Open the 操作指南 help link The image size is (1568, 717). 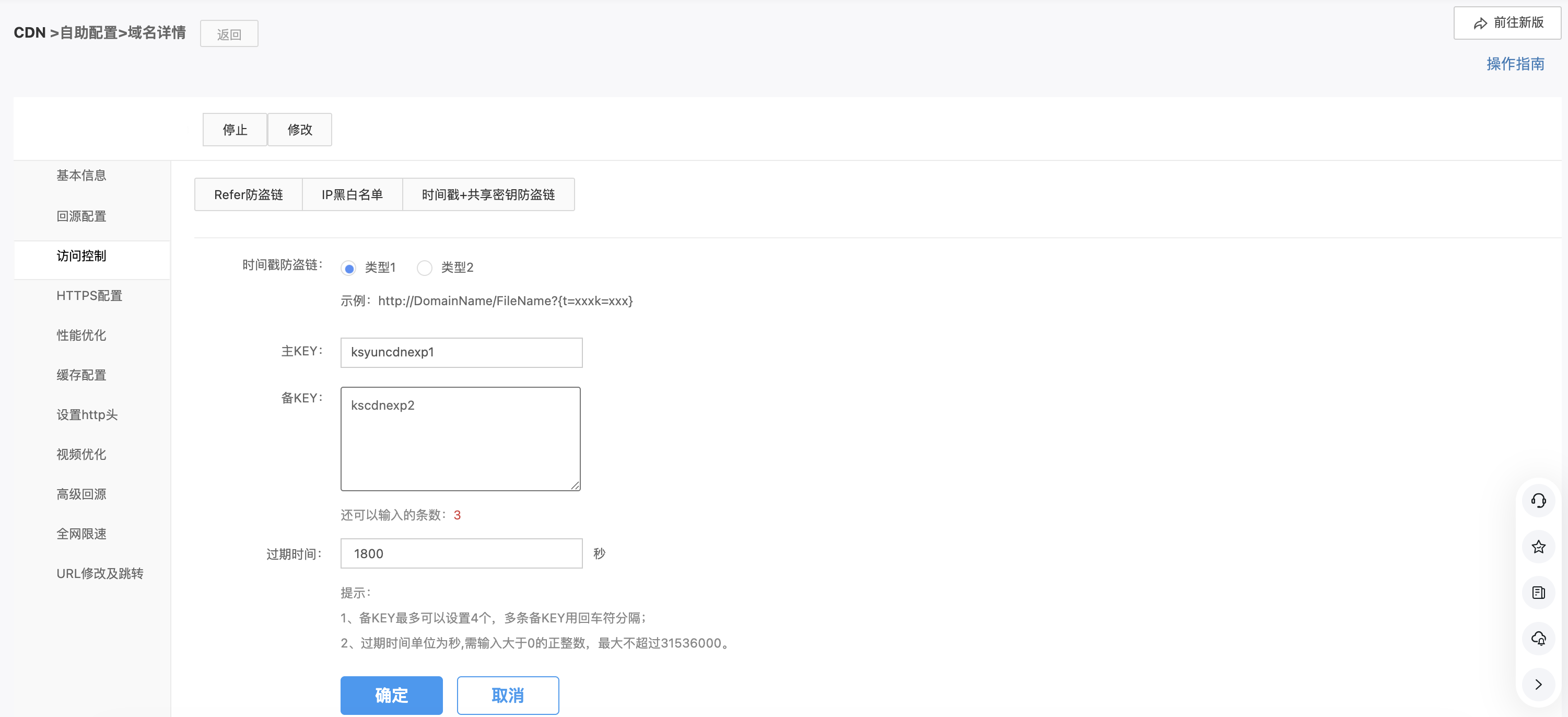[1514, 64]
